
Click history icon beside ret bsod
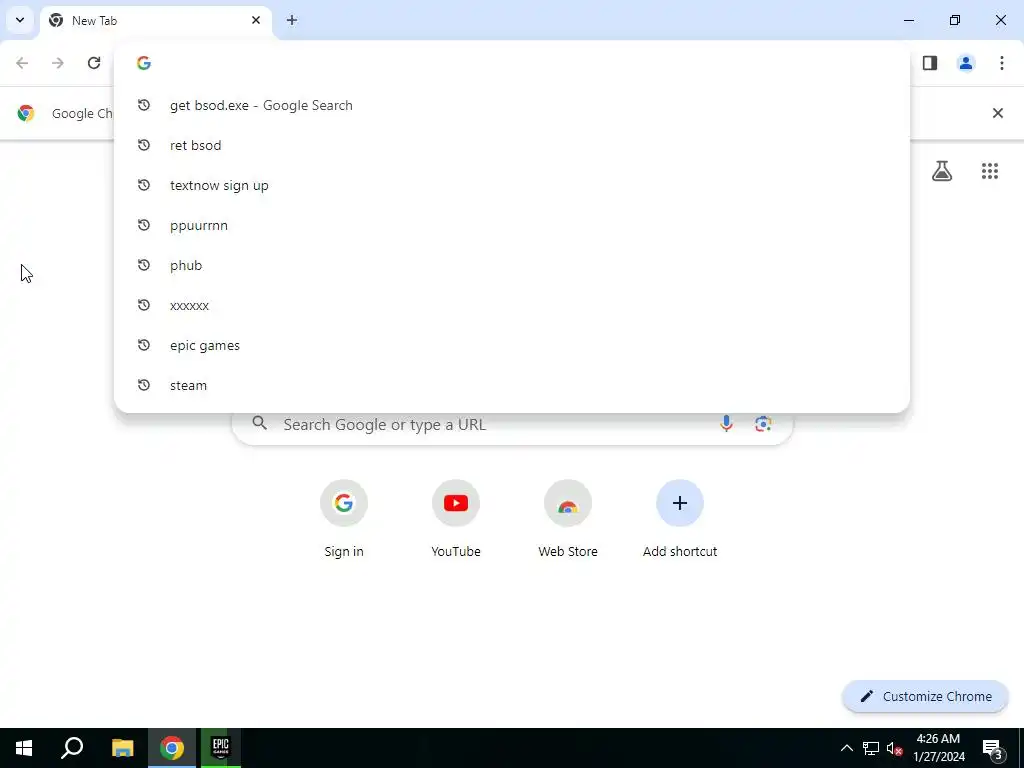[144, 145]
